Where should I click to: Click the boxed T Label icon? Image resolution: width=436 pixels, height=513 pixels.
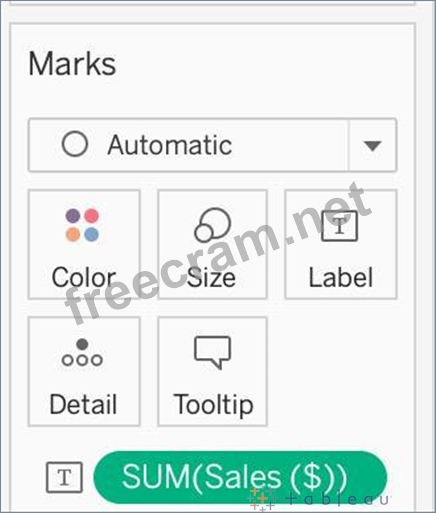(339, 226)
